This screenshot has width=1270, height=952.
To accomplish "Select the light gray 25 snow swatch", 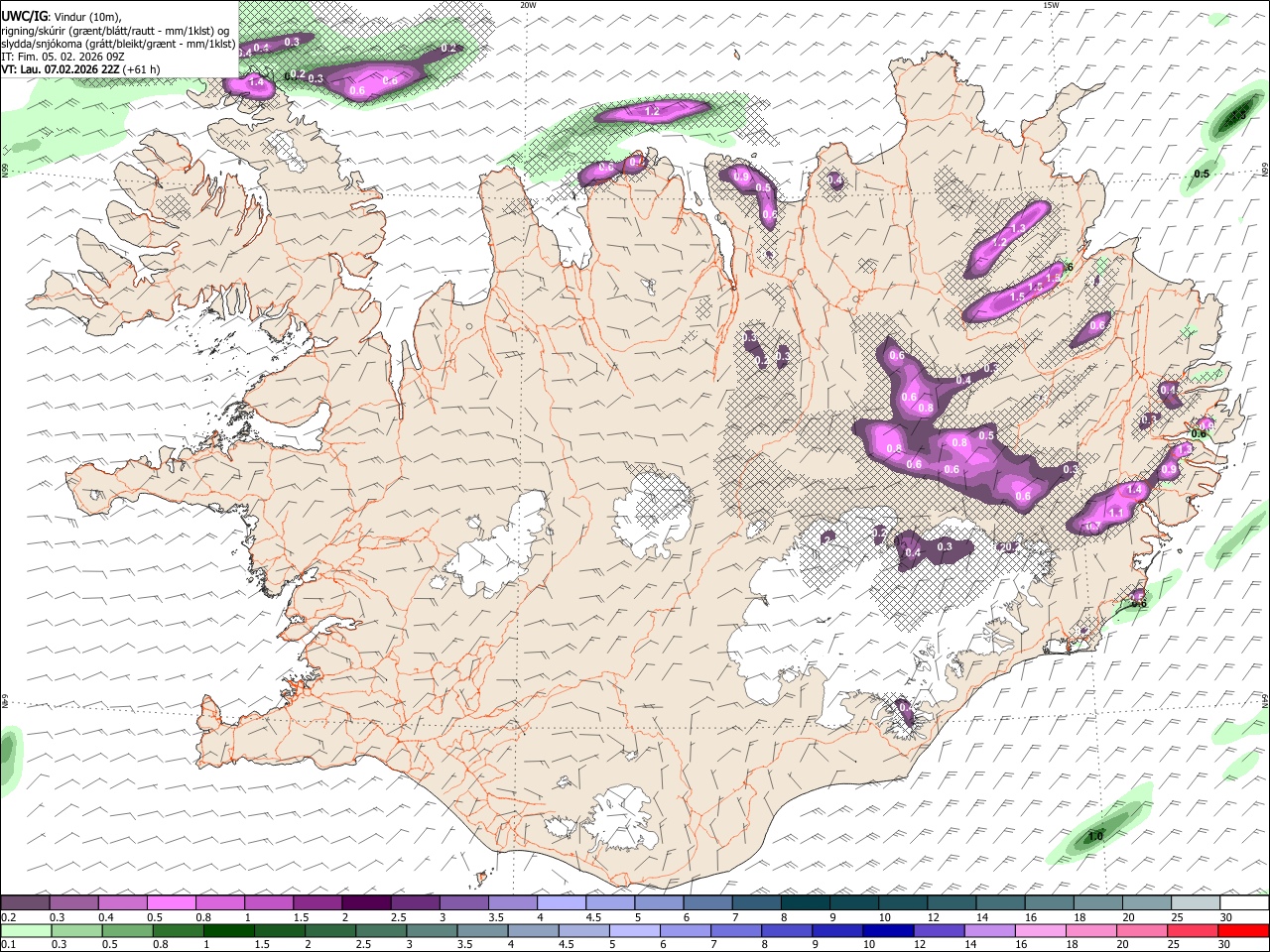I will (1197, 902).
